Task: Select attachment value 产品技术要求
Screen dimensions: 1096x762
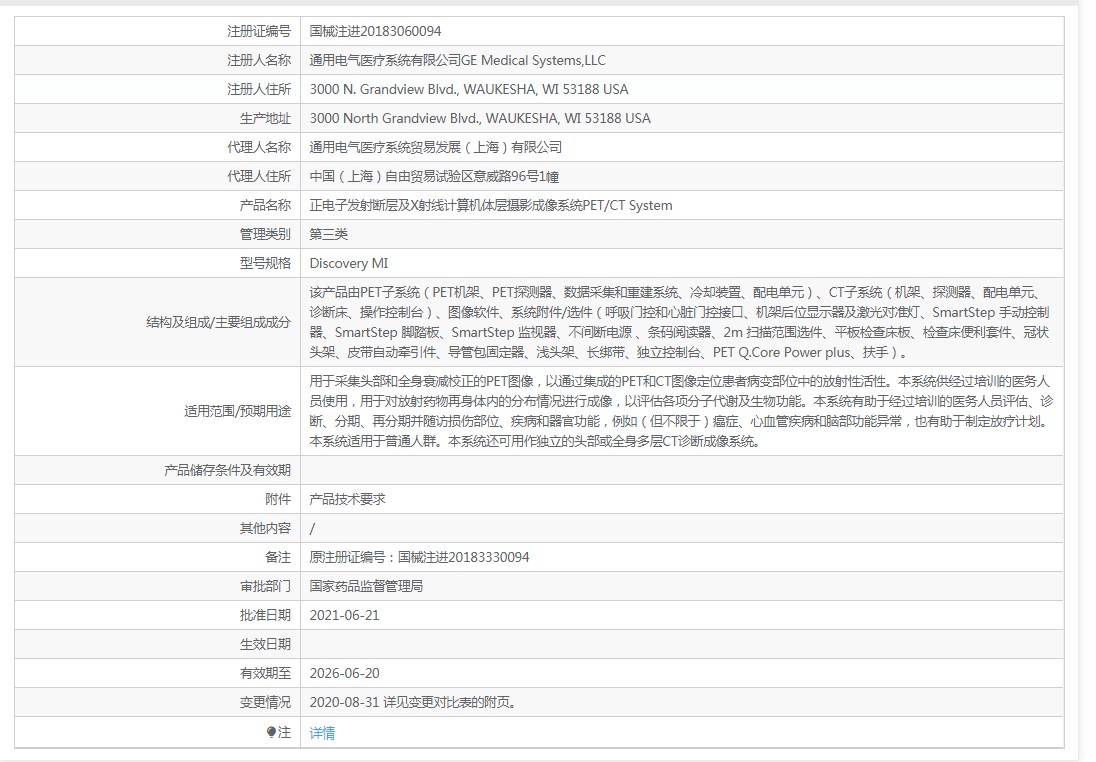Action: click(x=347, y=499)
